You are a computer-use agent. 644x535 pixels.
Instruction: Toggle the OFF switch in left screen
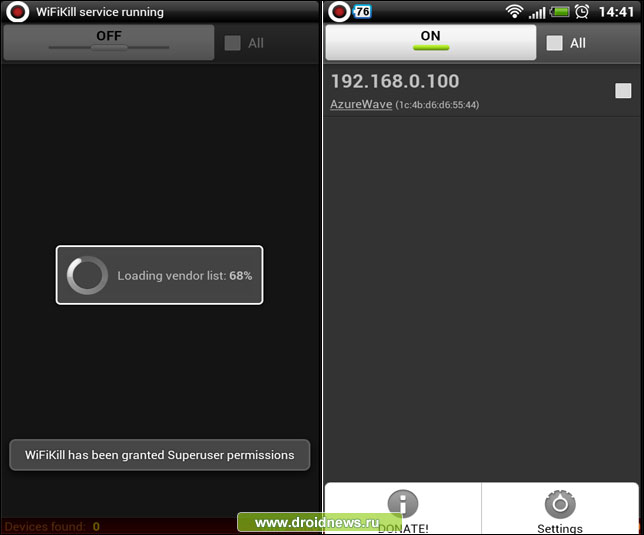[x=109, y=42]
